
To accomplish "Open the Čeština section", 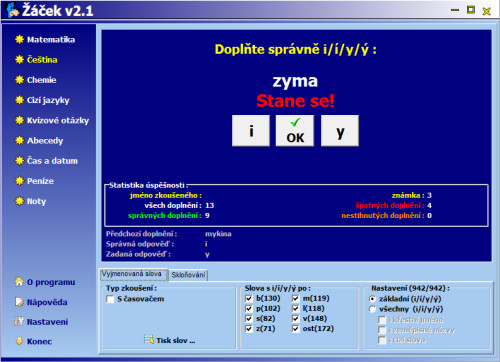I will 42,60.
